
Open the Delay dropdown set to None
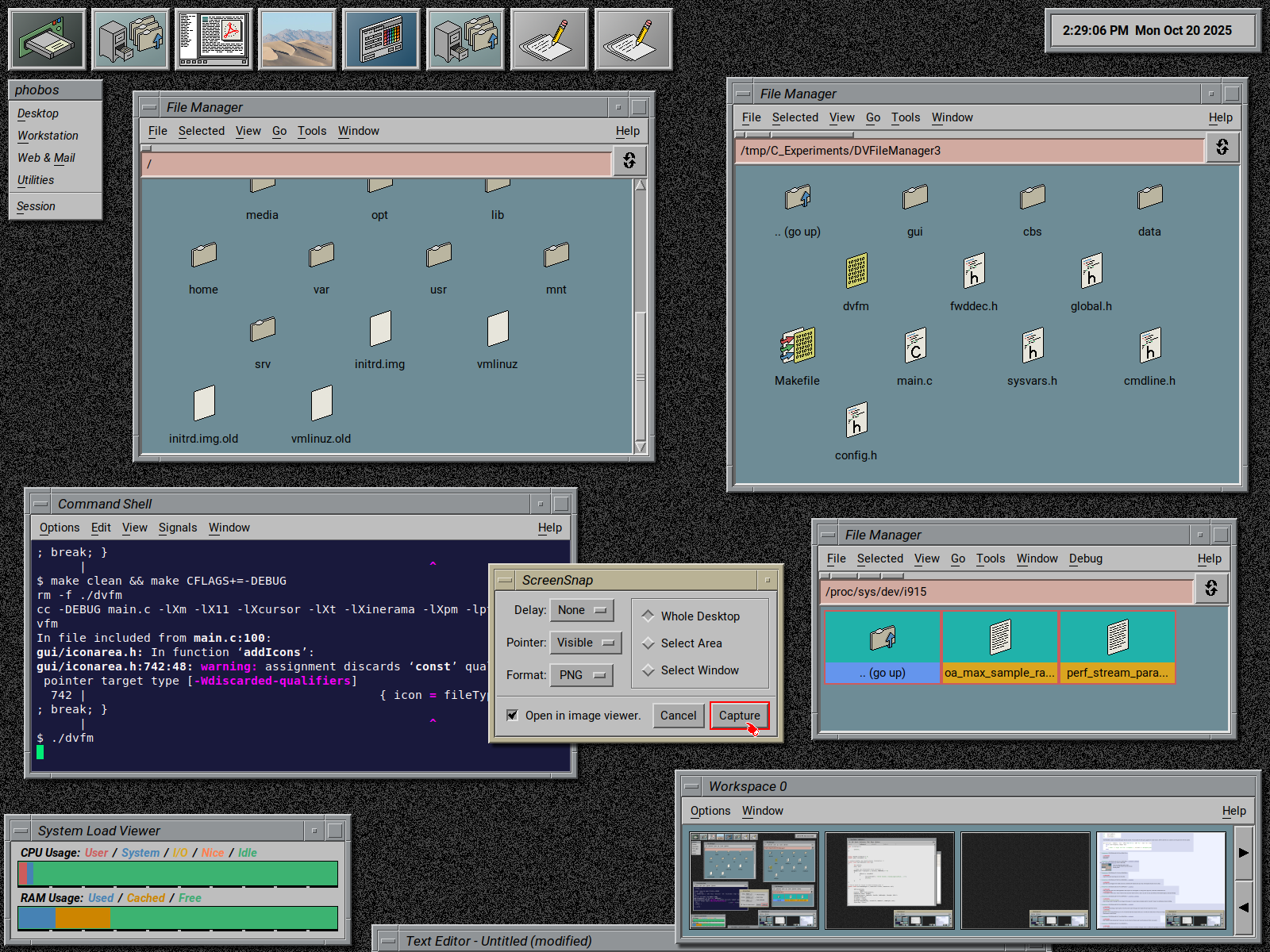click(x=582, y=610)
